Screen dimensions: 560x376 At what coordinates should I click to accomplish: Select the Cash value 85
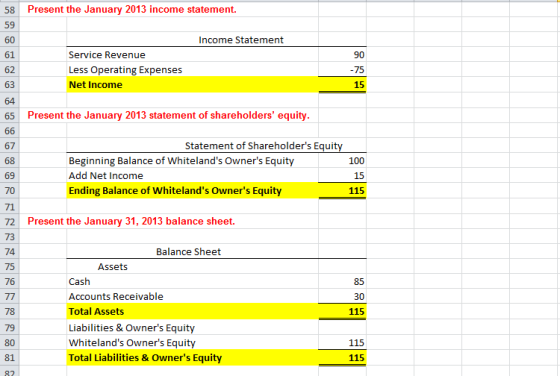point(342,282)
